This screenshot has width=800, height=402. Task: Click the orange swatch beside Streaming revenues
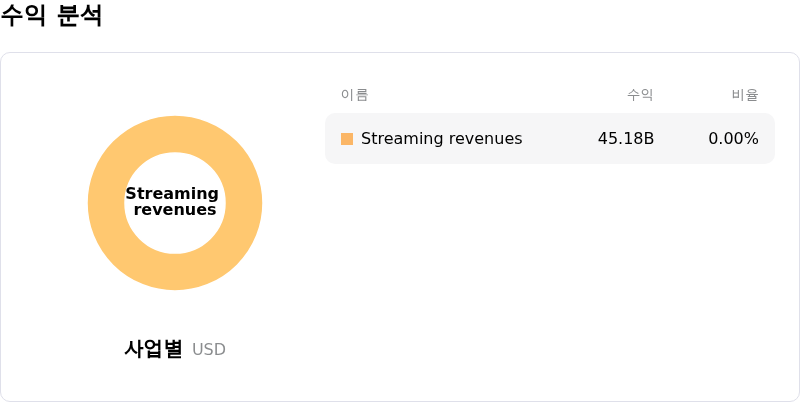pyautogui.click(x=347, y=139)
